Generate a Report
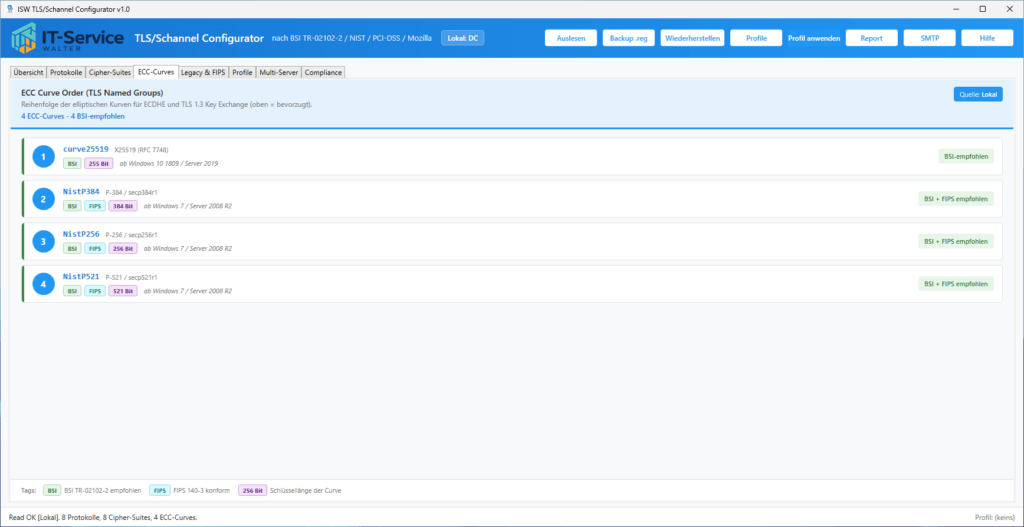 pyautogui.click(x=872, y=38)
